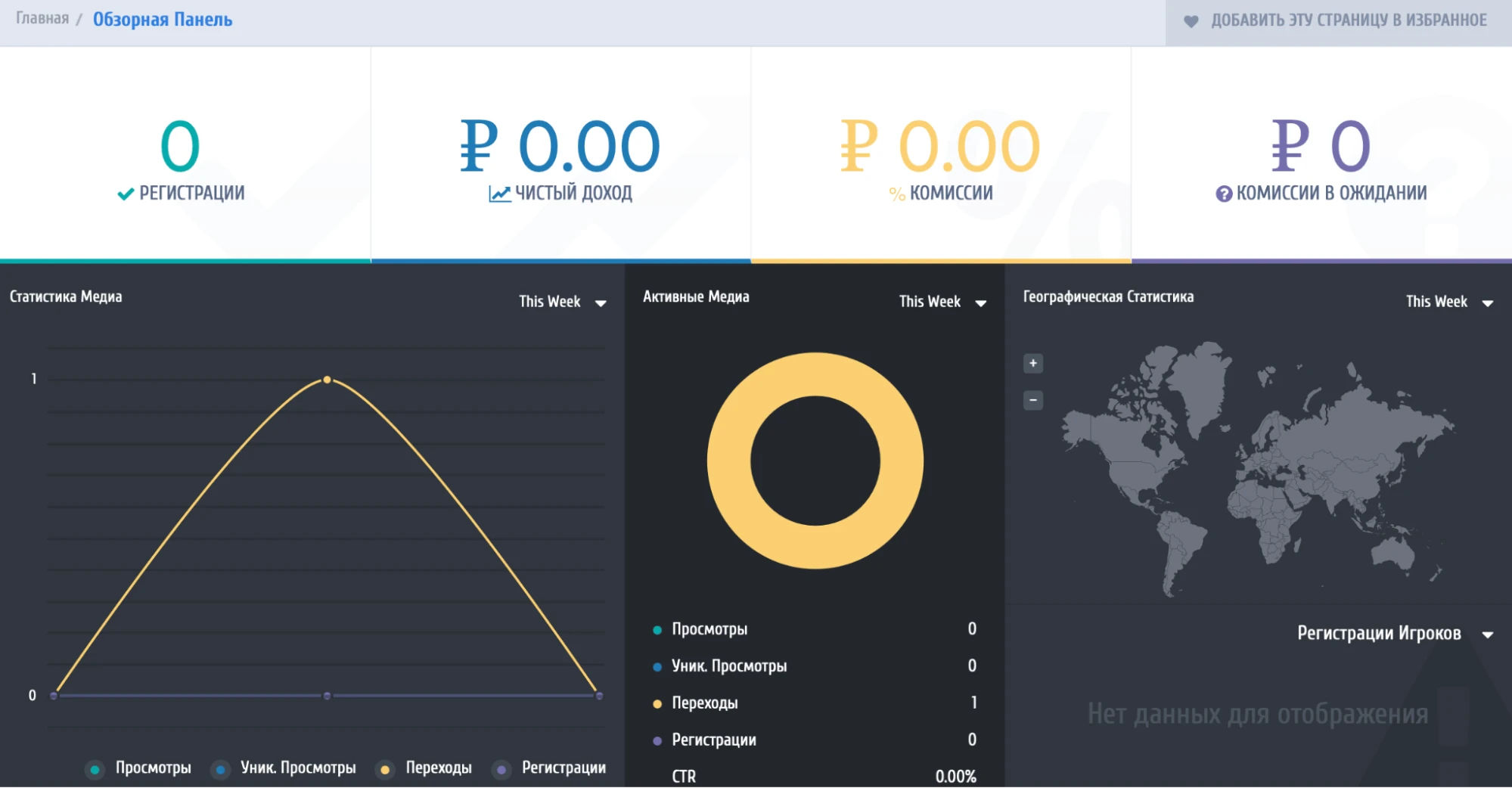Viewport: 1512px width, 788px height.
Task: Click the Комиссии в Ожидании label
Action: 1331,194
